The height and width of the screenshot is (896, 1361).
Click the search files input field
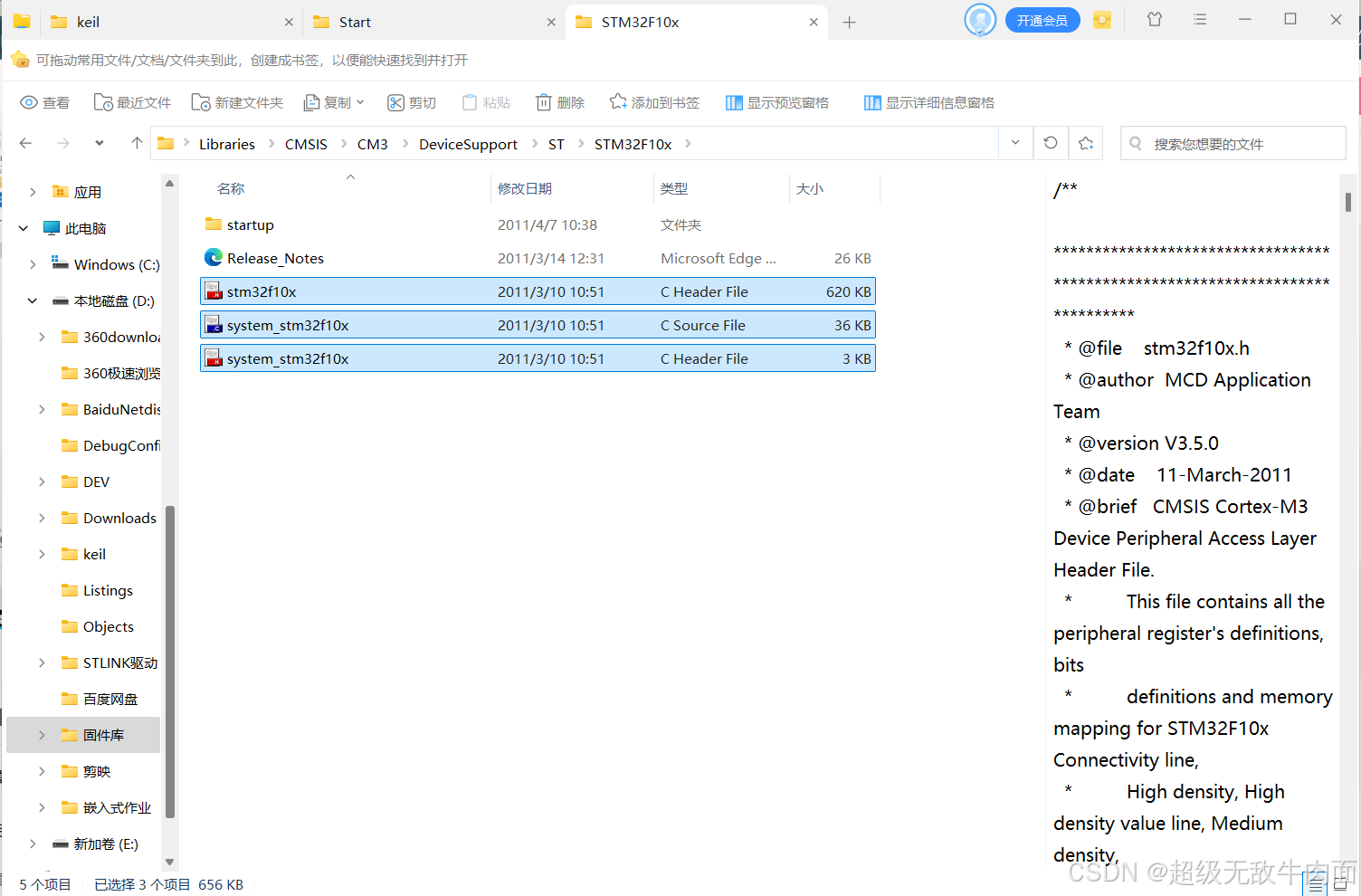tap(1233, 143)
